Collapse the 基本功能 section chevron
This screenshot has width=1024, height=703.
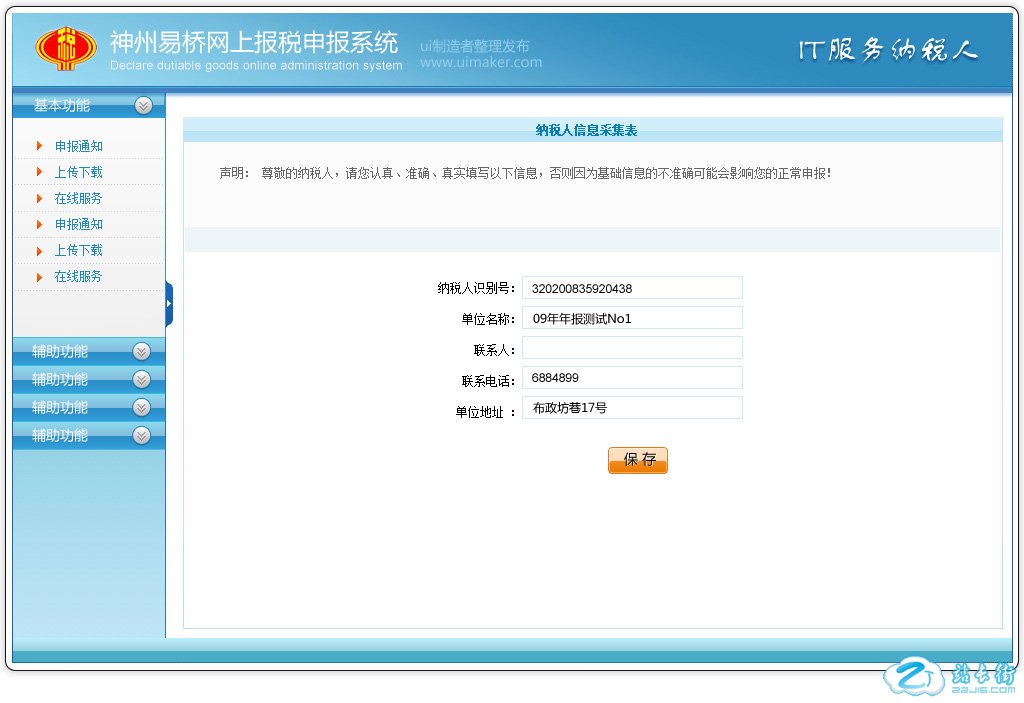[143, 105]
